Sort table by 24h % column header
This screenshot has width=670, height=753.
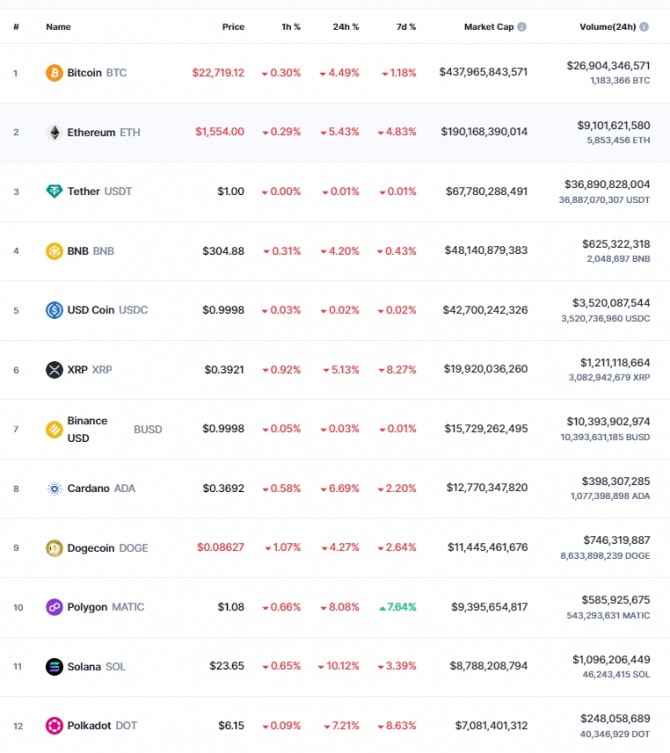pos(346,27)
